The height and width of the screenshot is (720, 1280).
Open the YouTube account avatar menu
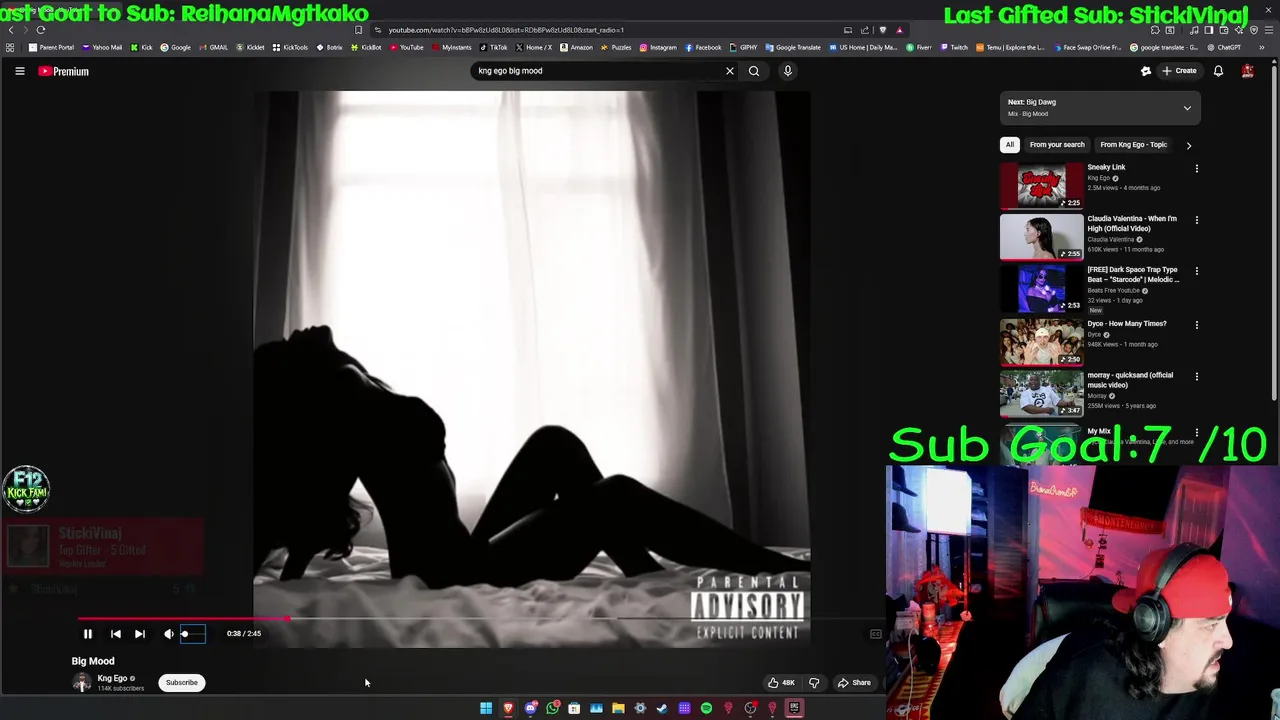[x=1248, y=71]
